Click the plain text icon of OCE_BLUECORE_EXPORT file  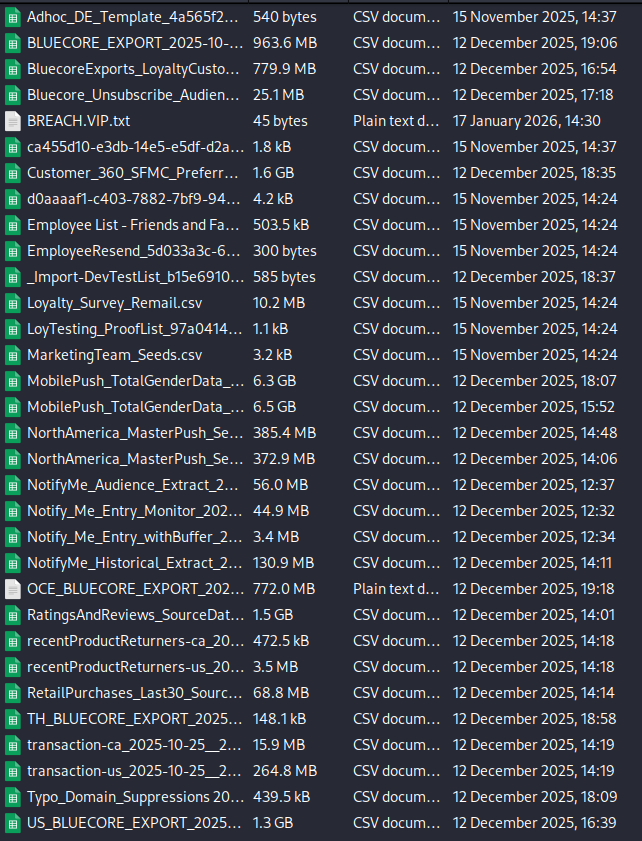[12, 589]
